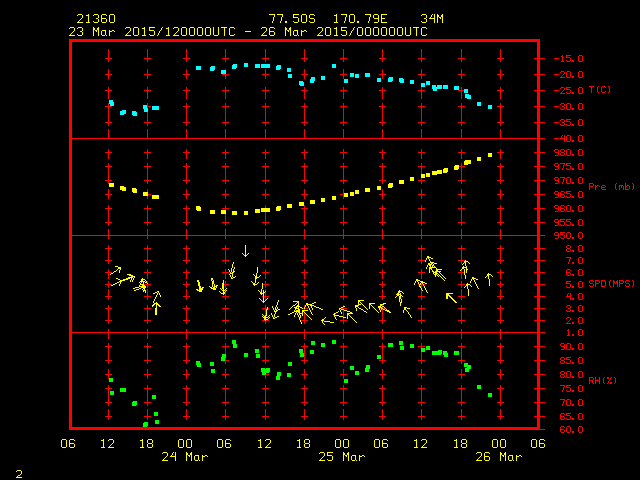Click the -35.0 temperature tick value

pos(569,122)
